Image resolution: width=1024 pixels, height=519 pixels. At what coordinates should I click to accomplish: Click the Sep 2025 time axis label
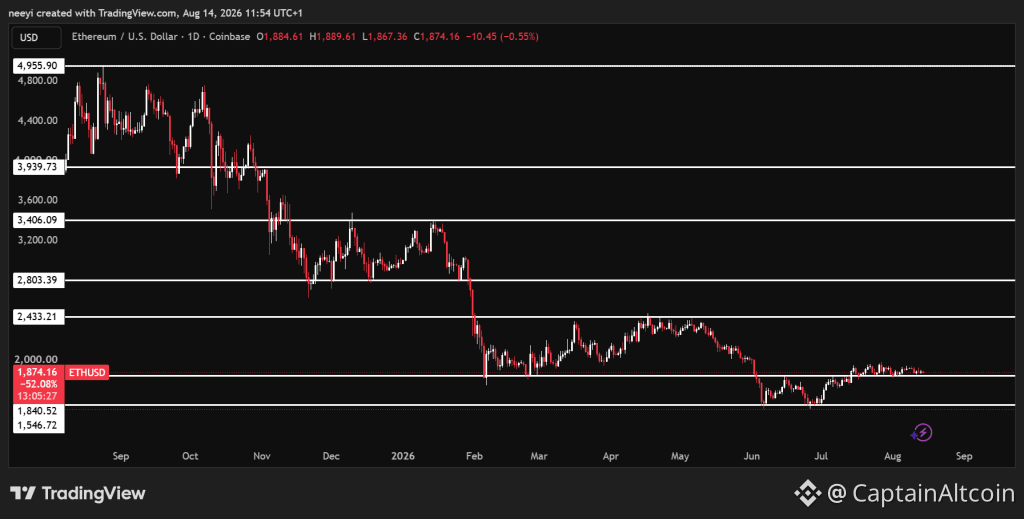tap(121, 456)
